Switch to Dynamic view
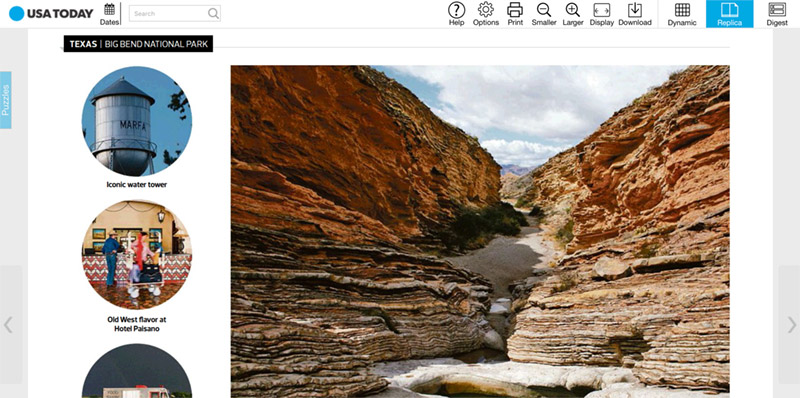Image resolution: width=800 pixels, height=398 pixels. 682,14
